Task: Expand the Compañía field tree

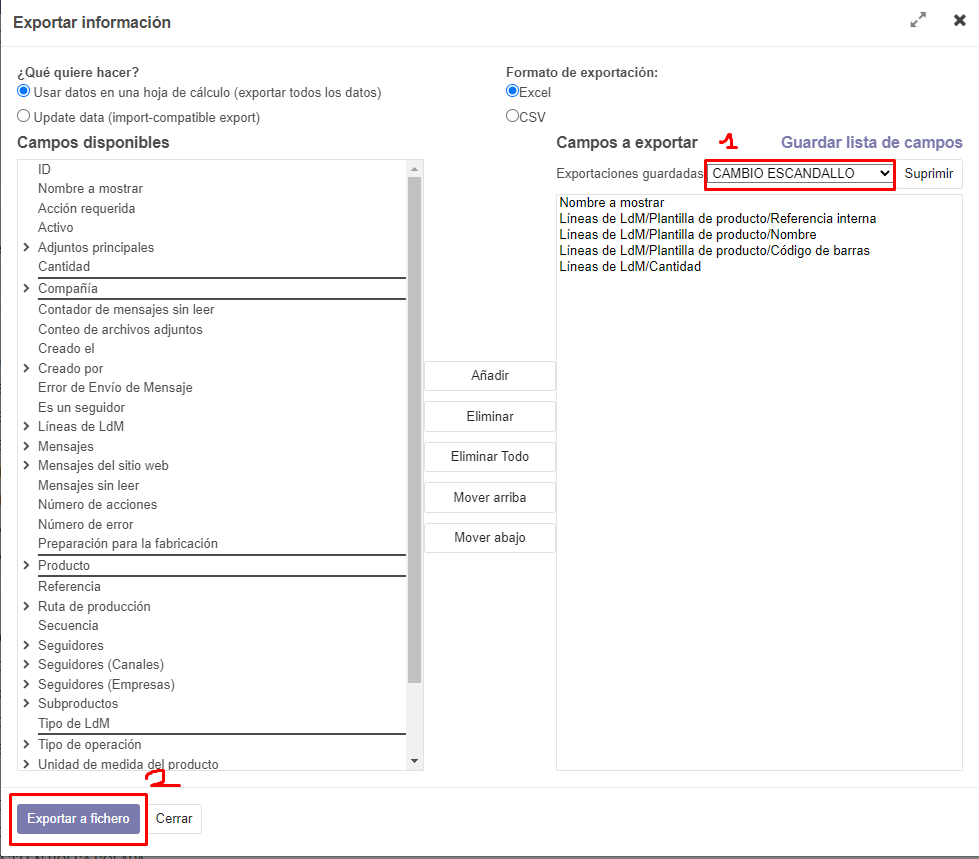Action: click(x=26, y=288)
